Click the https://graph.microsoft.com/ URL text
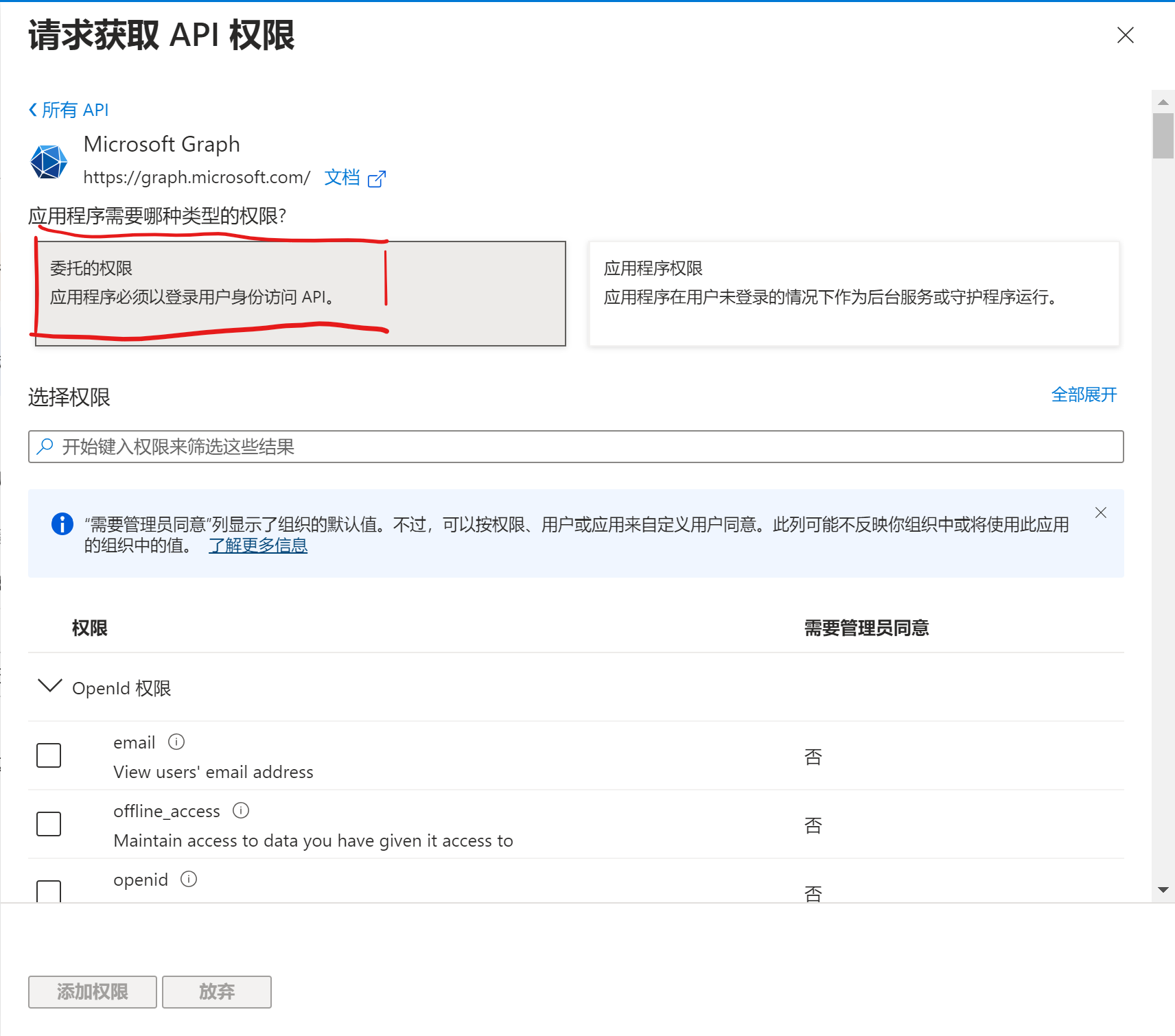Image resolution: width=1175 pixels, height=1036 pixels. [197, 178]
